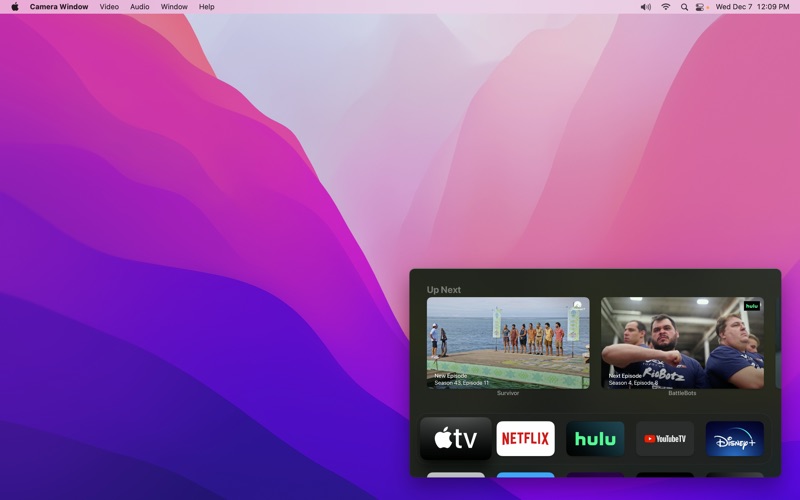Open the Camera Window app menu
The image size is (800, 500).
[59, 7]
